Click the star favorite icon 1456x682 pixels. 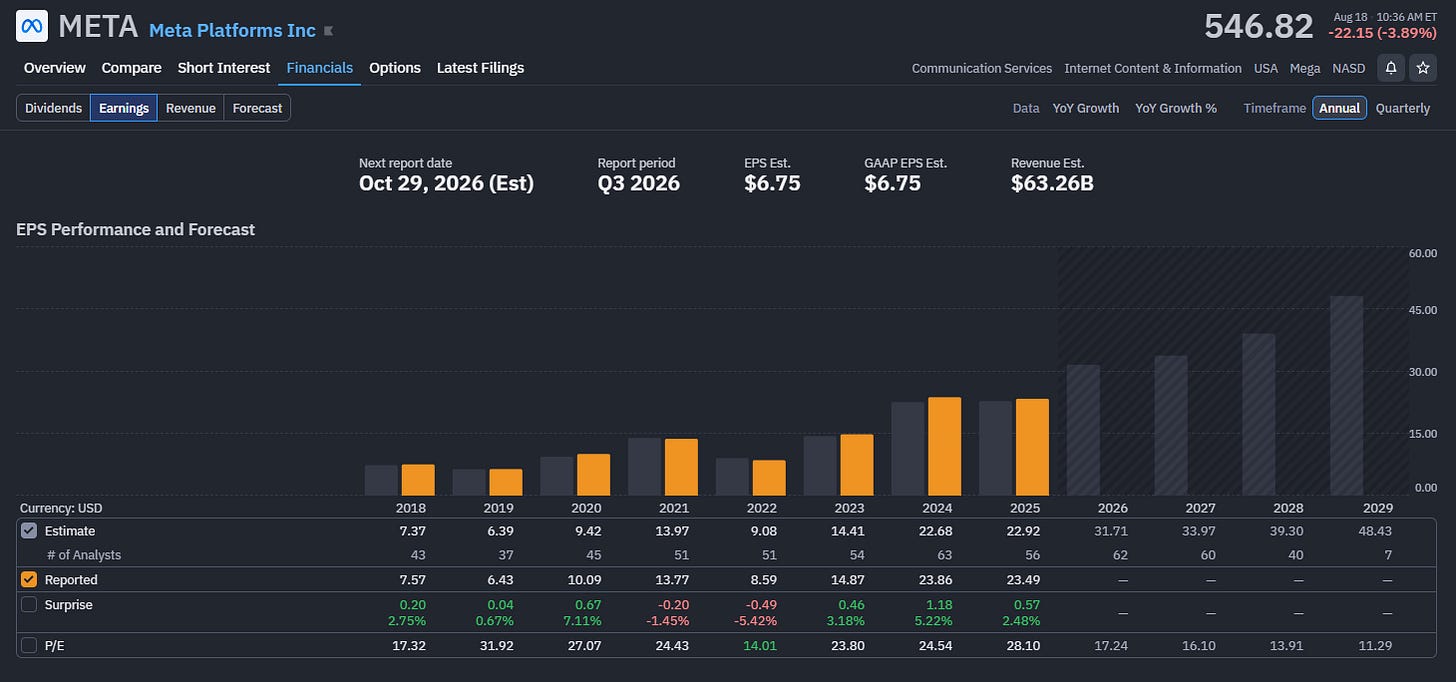pyautogui.click(x=1423, y=68)
